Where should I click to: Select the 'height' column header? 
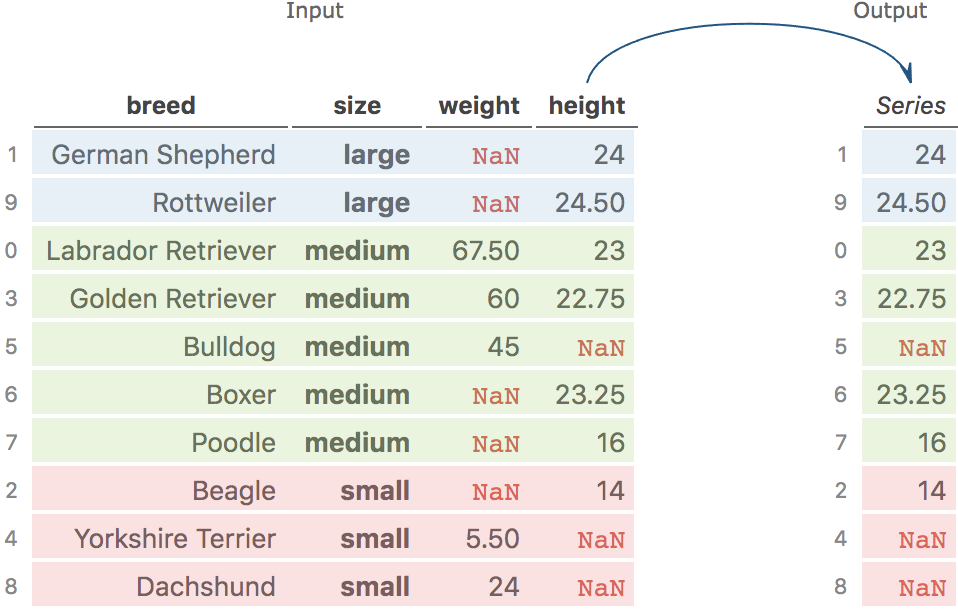tap(587, 106)
